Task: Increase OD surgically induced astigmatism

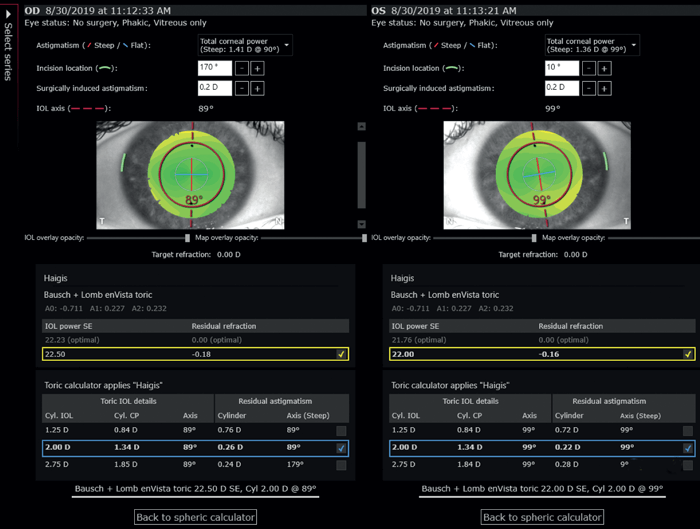Action: 258,89
